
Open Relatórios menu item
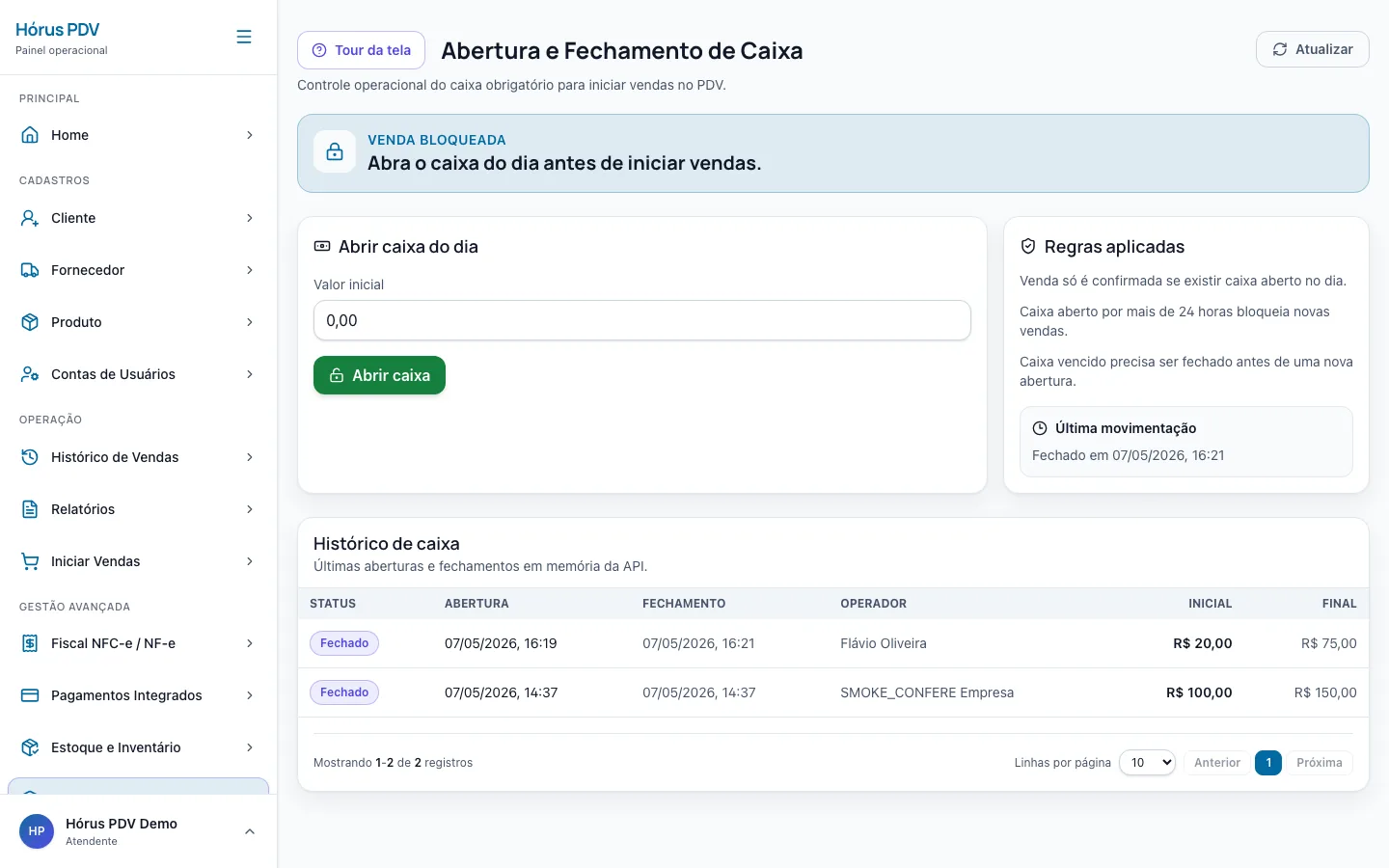pos(138,509)
